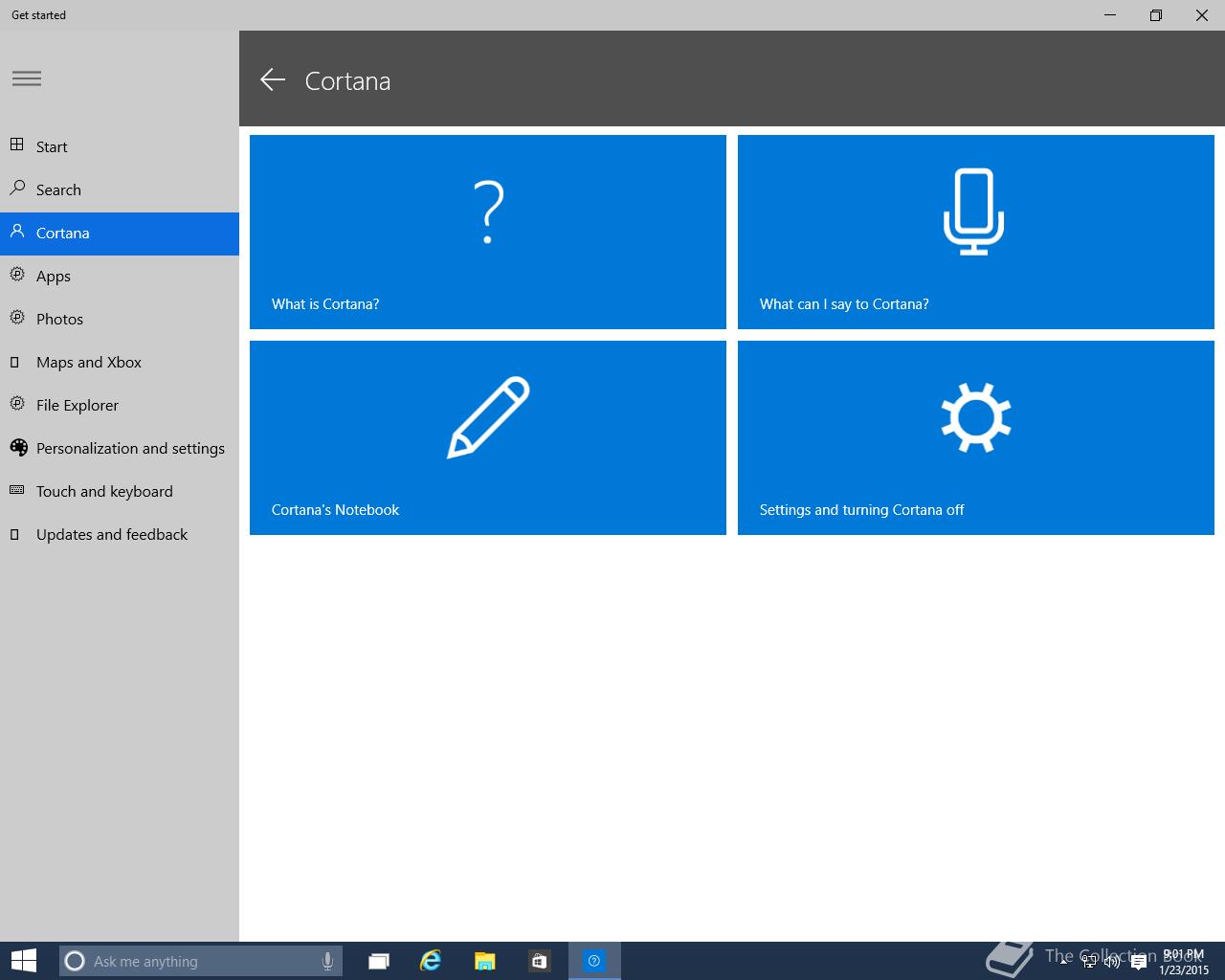
Task: Go back using the arrow icon
Action: click(x=273, y=80)
